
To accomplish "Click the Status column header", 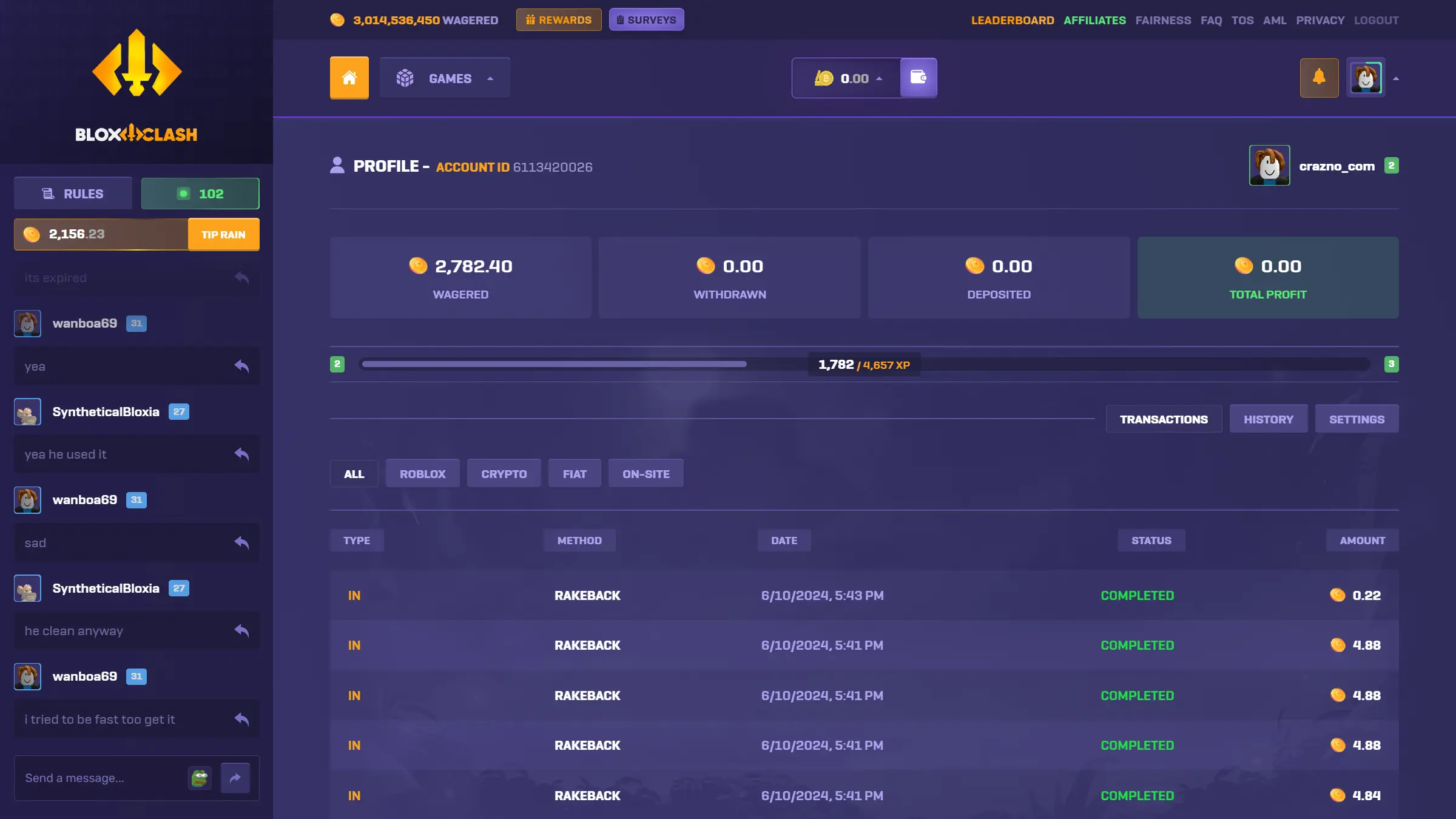I will point(1151,541).
